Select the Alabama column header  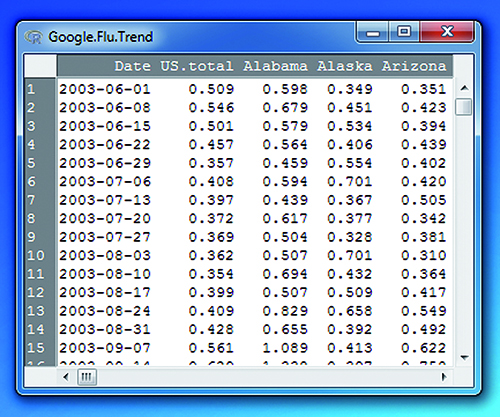pyautogui.click(x=275, y=66)
